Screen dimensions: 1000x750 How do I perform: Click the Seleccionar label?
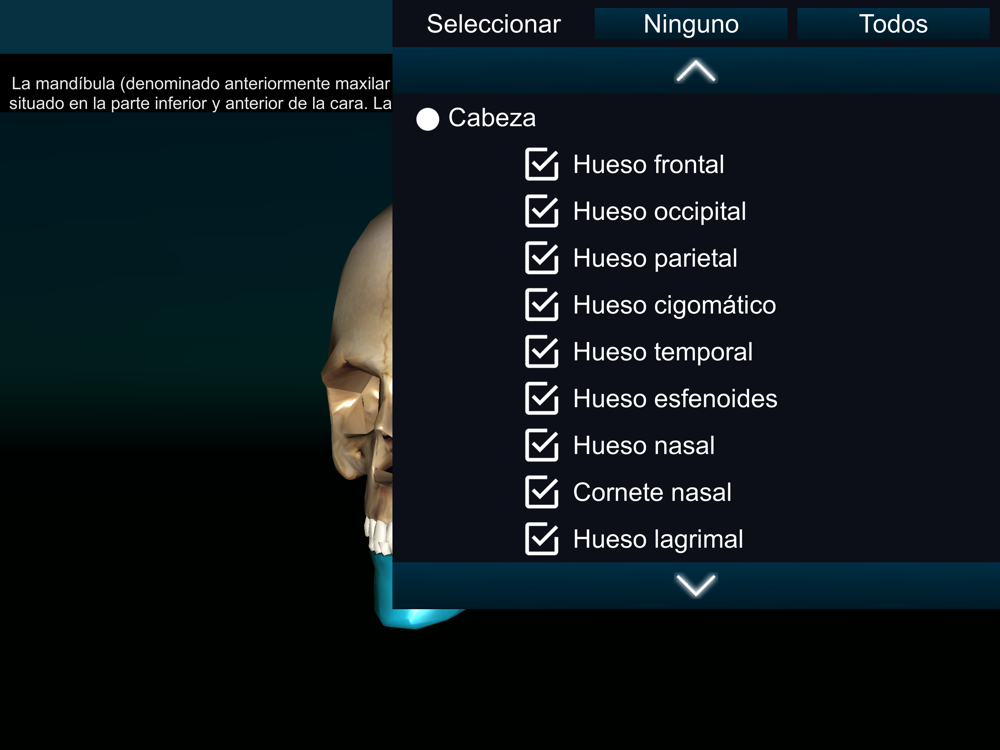[x=494, y=24]
